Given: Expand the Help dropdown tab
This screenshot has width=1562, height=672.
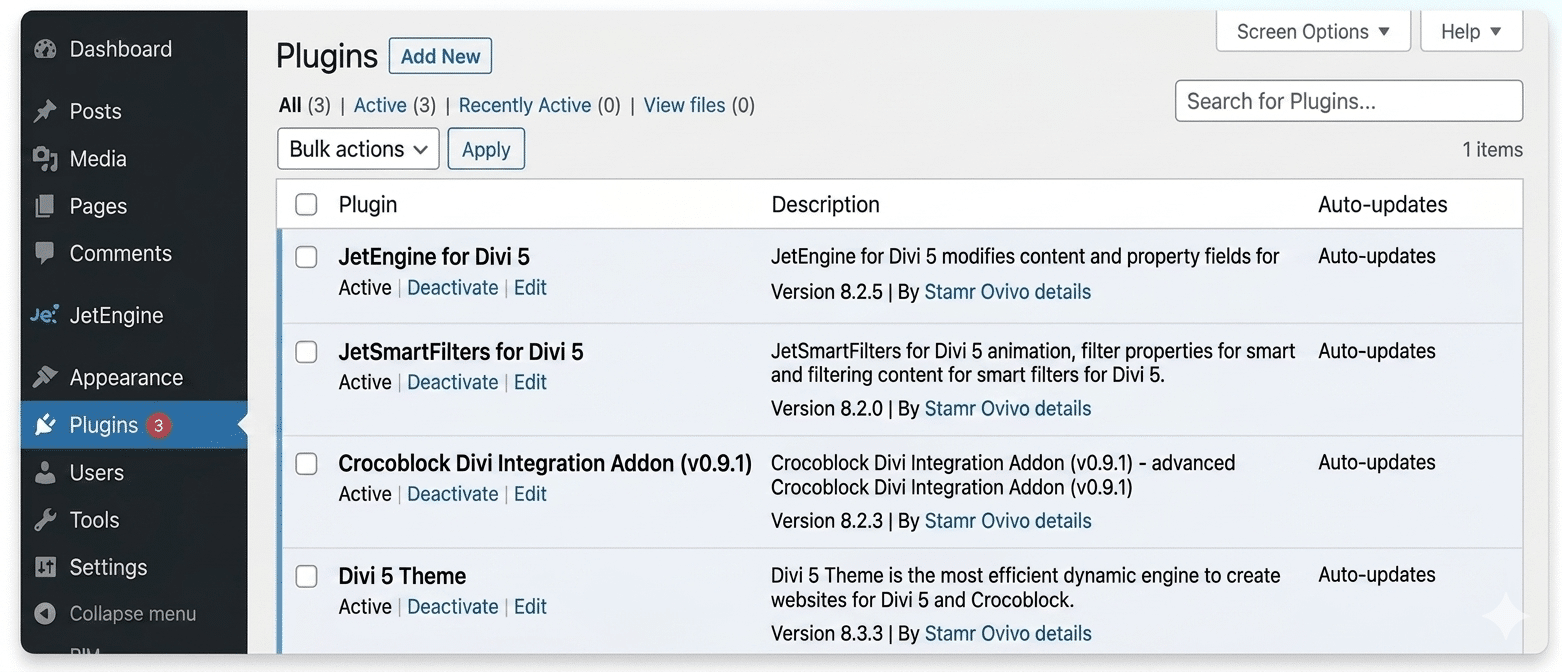Looking at the screenshot, I should coord(1471,31).
